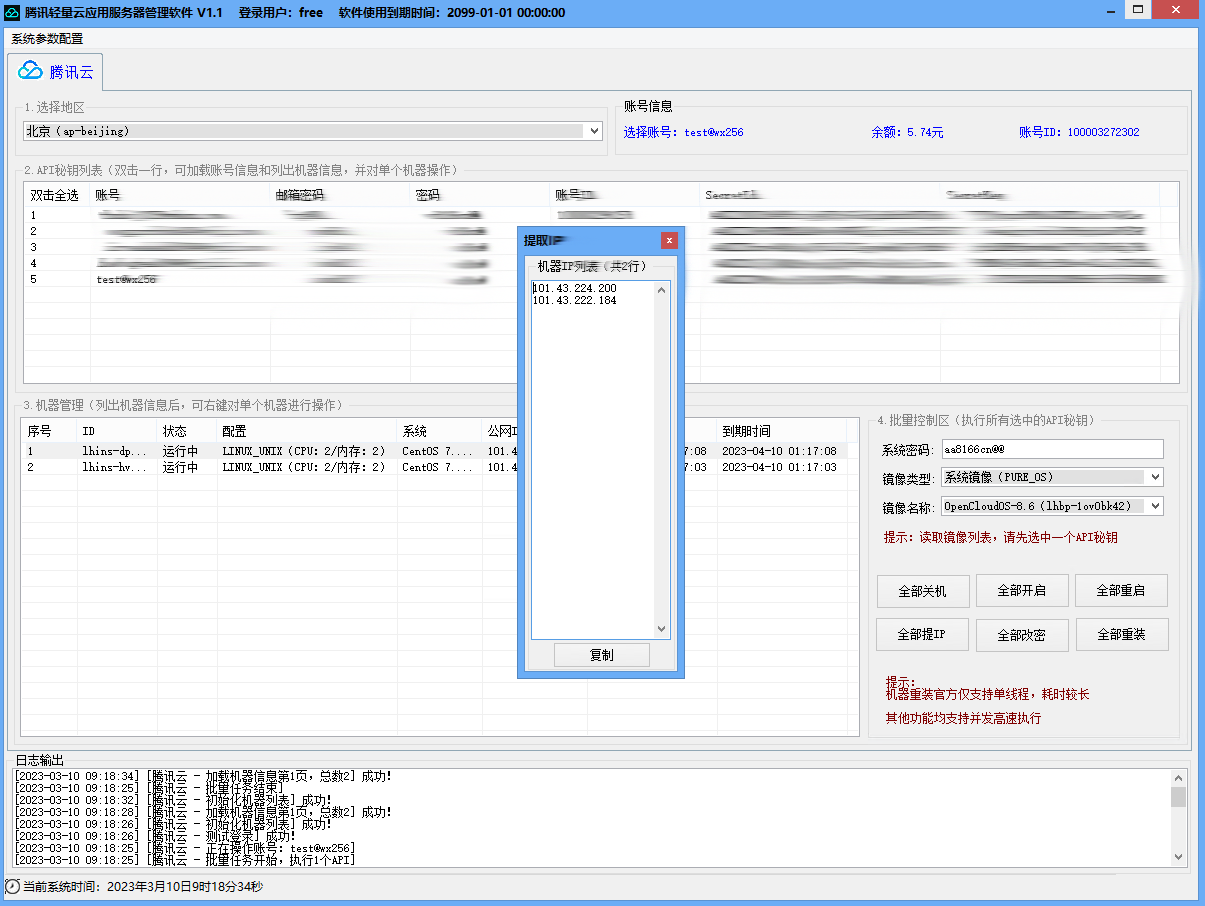Select IP 101.43.222.184 in the list
Viewport: 1205px width, 906px height.
[x=575, y=300]
